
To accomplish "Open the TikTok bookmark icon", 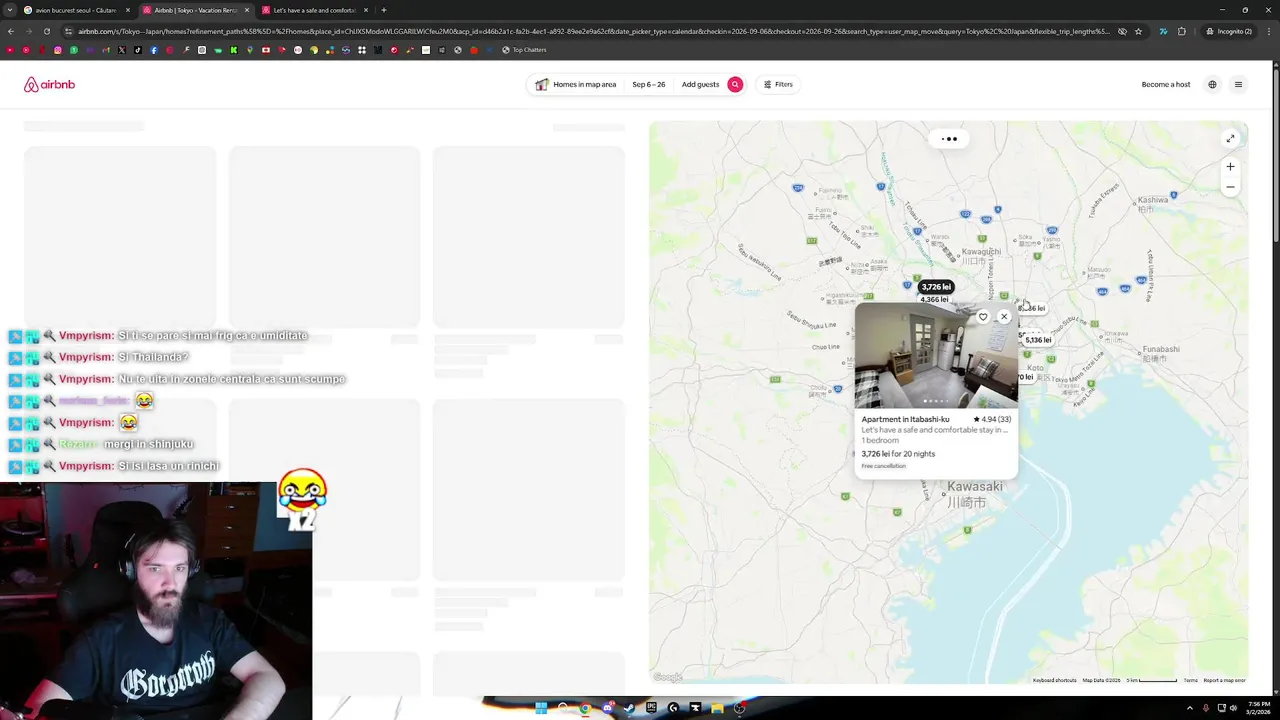I will coord(138,50).
